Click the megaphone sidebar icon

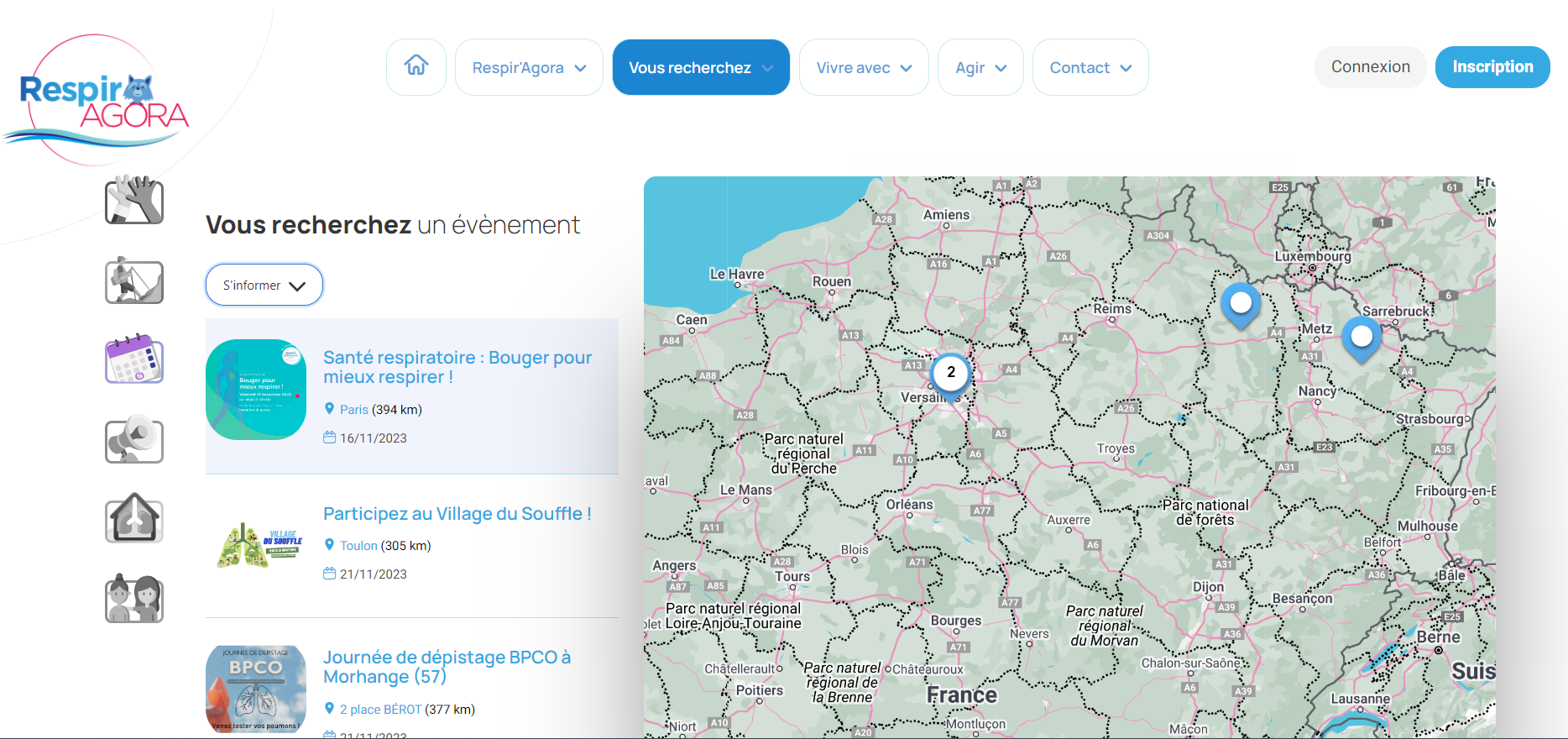134,439
